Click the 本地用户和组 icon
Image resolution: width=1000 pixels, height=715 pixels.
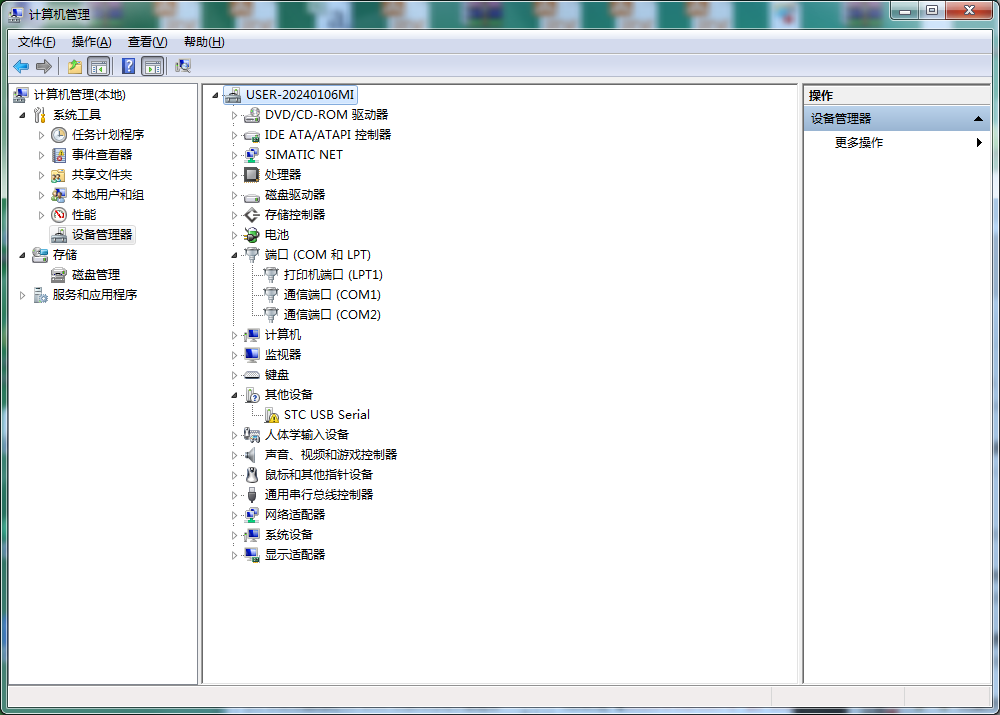click(x=59, y=195)
